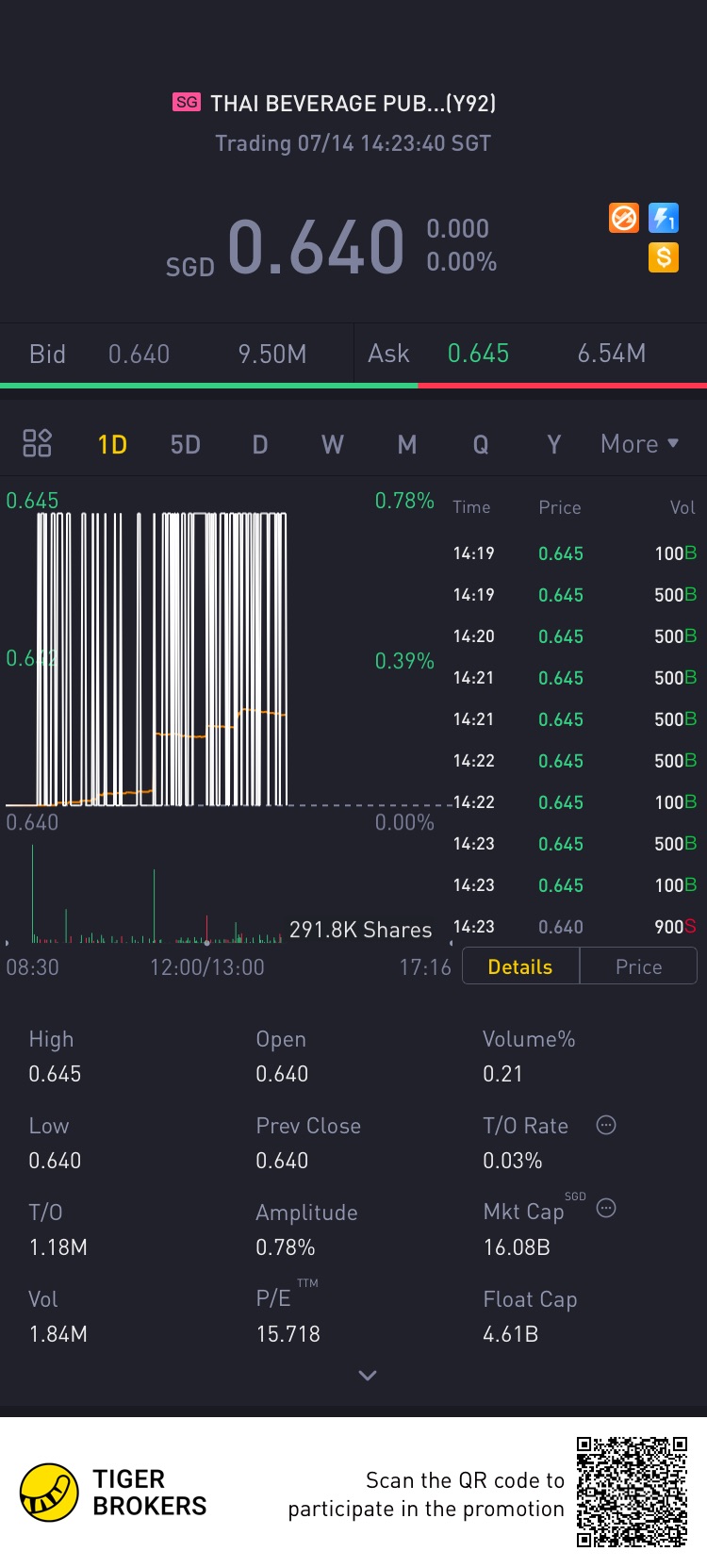Tap the promotion QR code

click(x=632, y=1492)
